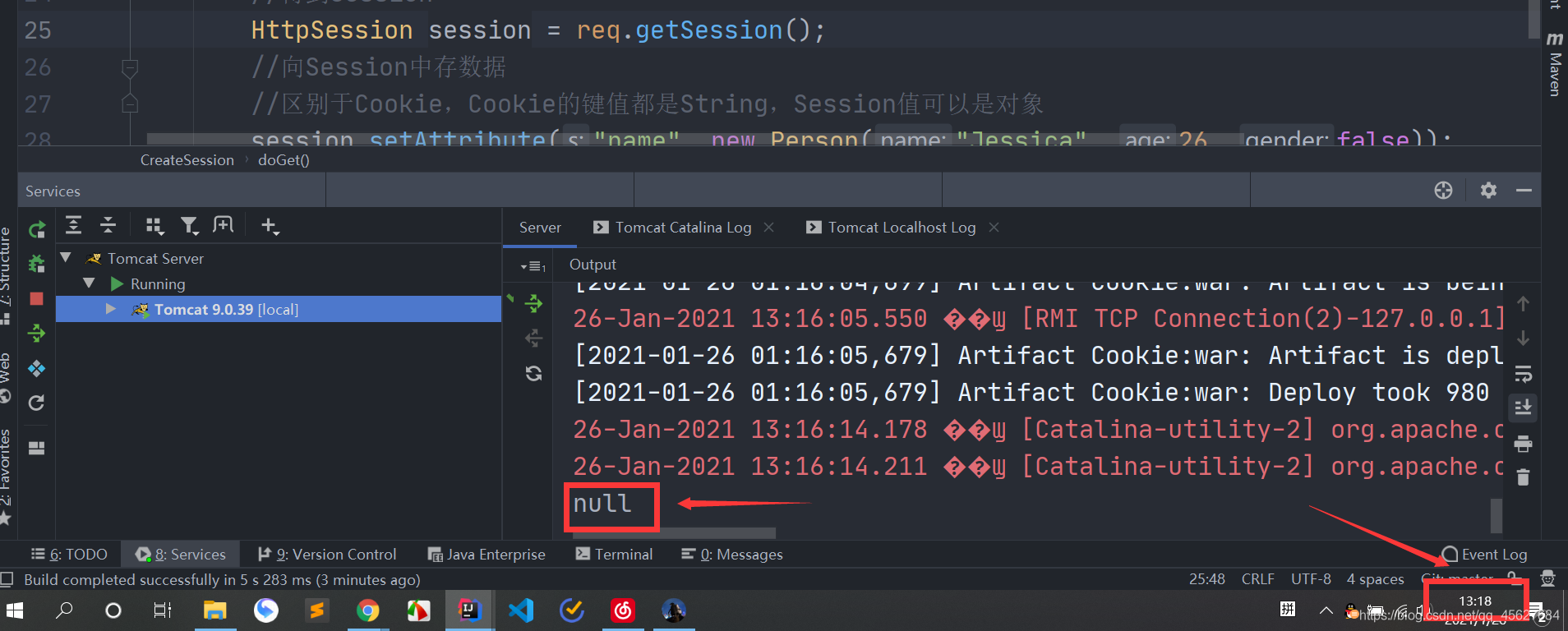Jump up in console output
Screen dimensions: 1568x631
coord(1523,304)
